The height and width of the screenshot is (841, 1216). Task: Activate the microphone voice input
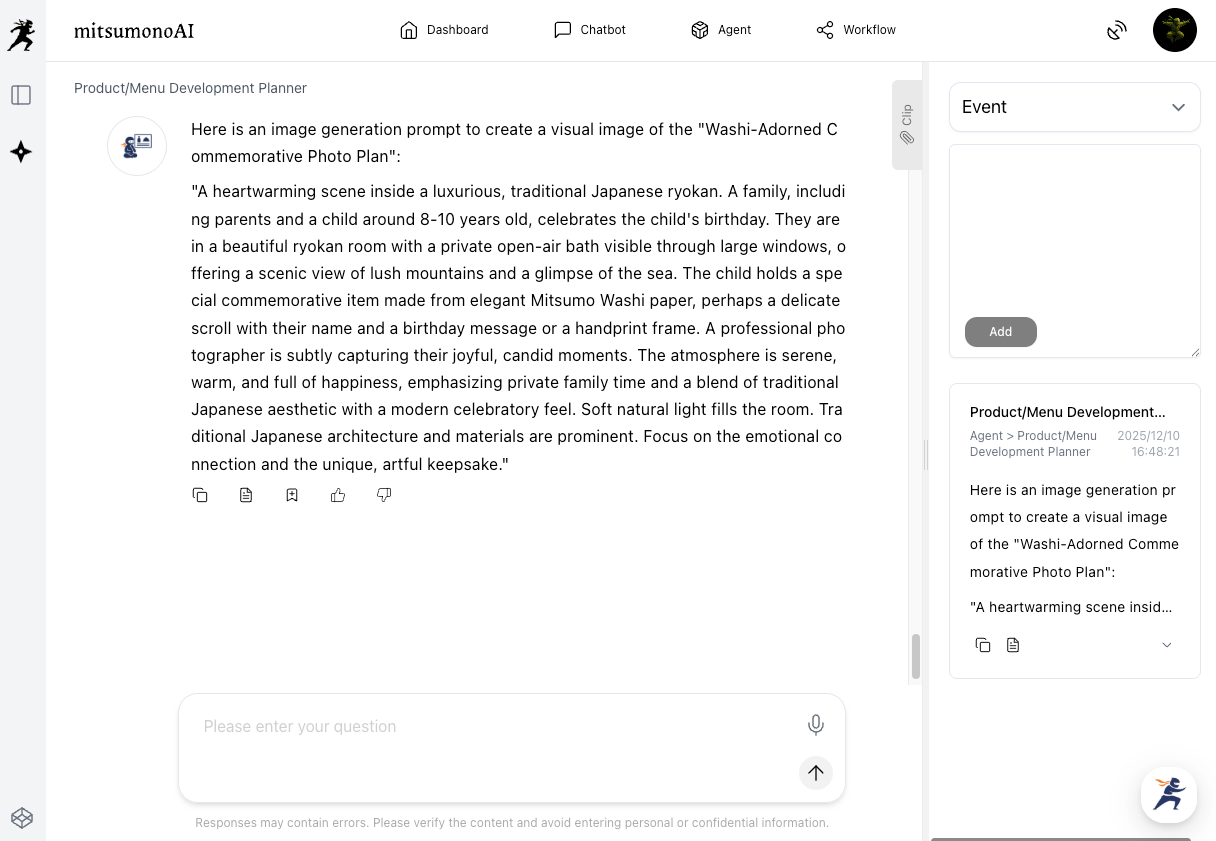pos(816,725)
